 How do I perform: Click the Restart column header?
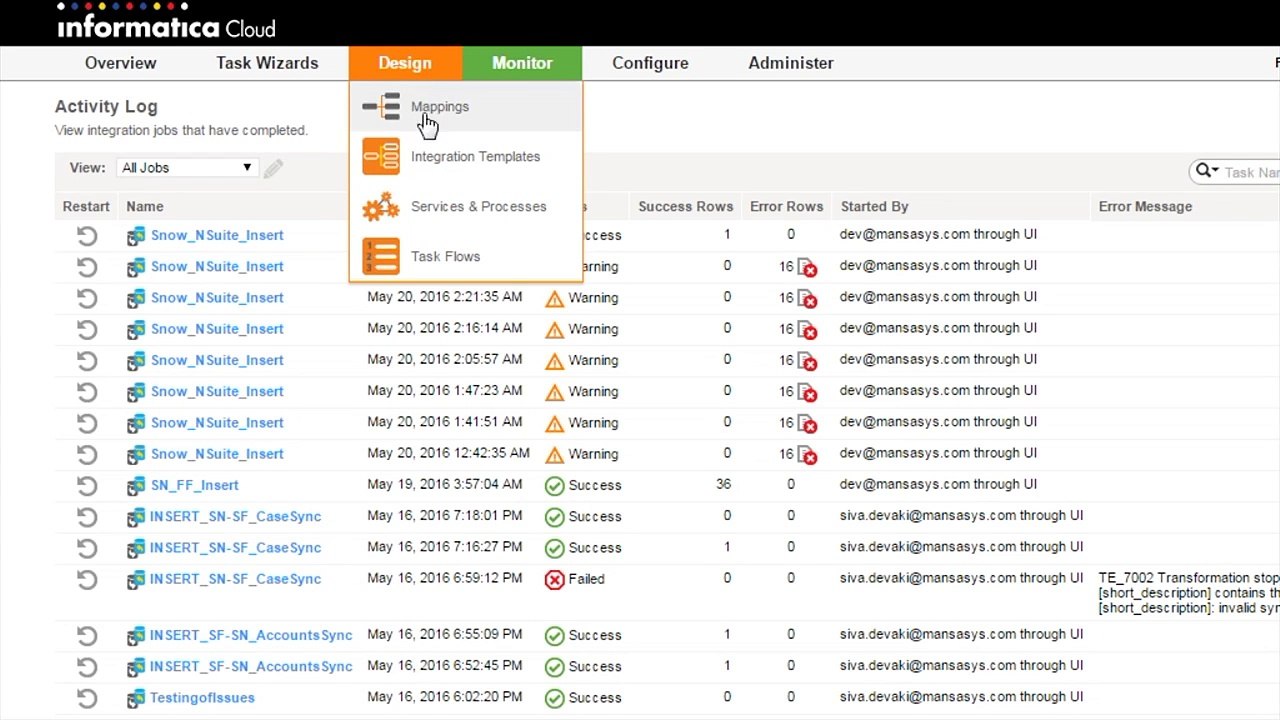coord(86,206)
